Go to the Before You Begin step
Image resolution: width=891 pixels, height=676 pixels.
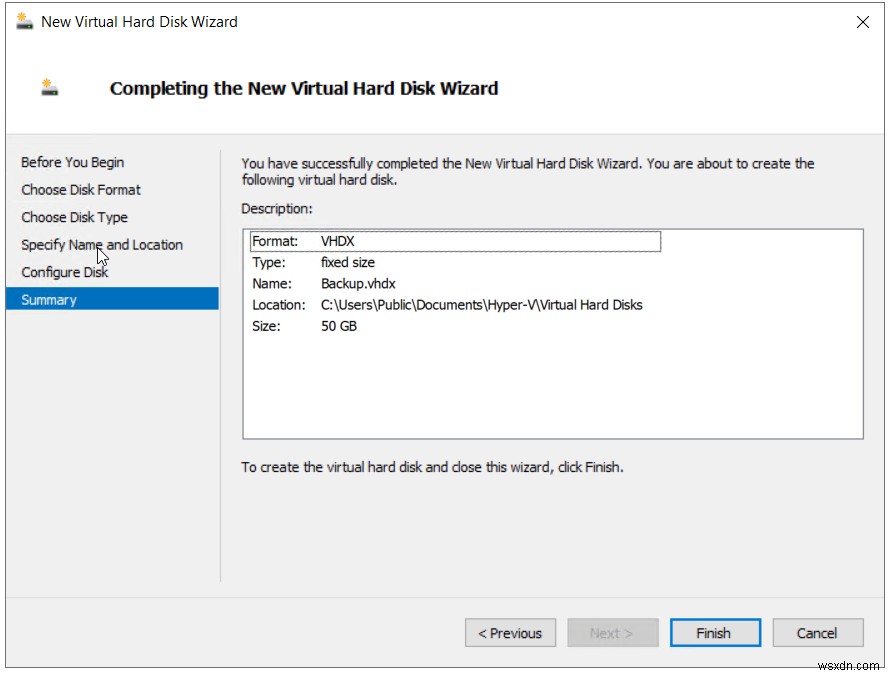coord(73,162)
